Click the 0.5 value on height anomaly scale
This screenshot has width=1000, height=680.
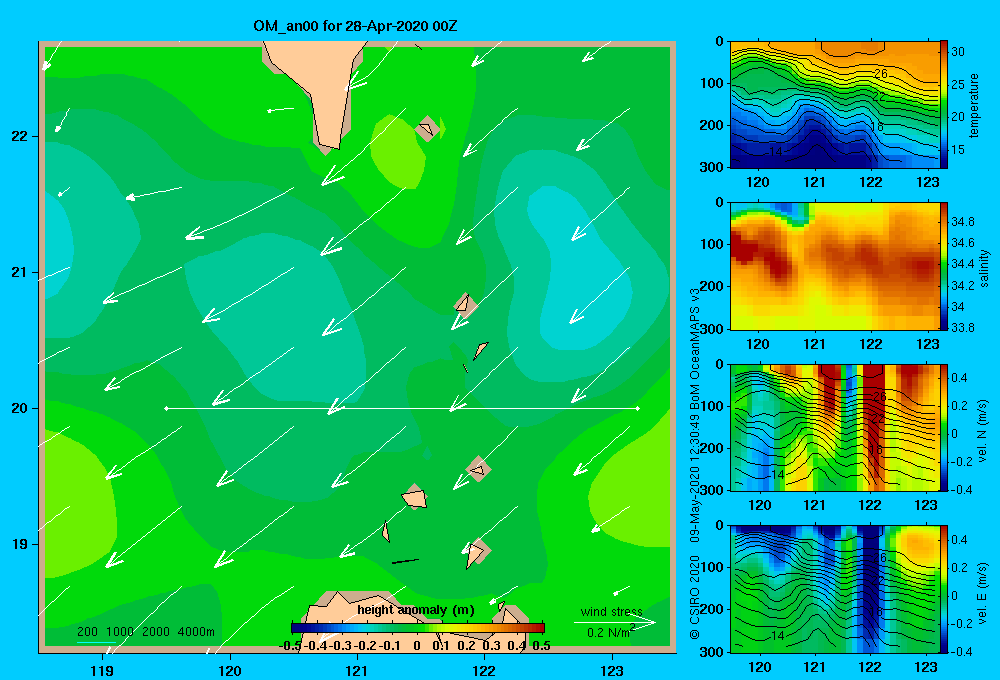pyautogui.click(x=541, y=646)
